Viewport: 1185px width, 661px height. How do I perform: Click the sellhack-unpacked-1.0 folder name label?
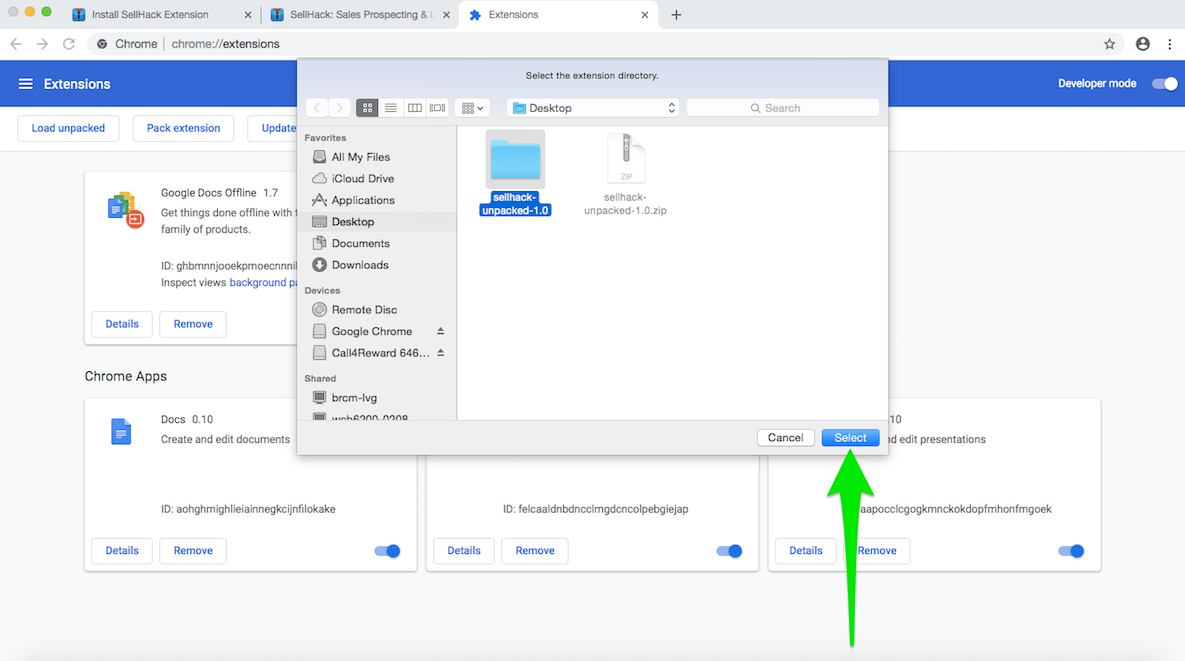pyautogui.click(x=515, y=204)
